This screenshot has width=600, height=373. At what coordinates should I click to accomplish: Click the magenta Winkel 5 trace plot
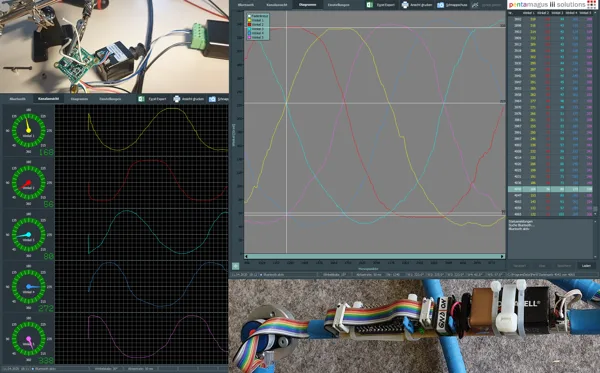pos(142,339)
